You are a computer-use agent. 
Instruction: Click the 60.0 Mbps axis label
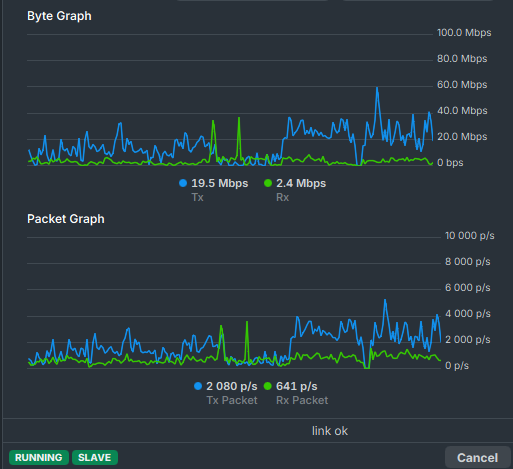tap(462, 85)
